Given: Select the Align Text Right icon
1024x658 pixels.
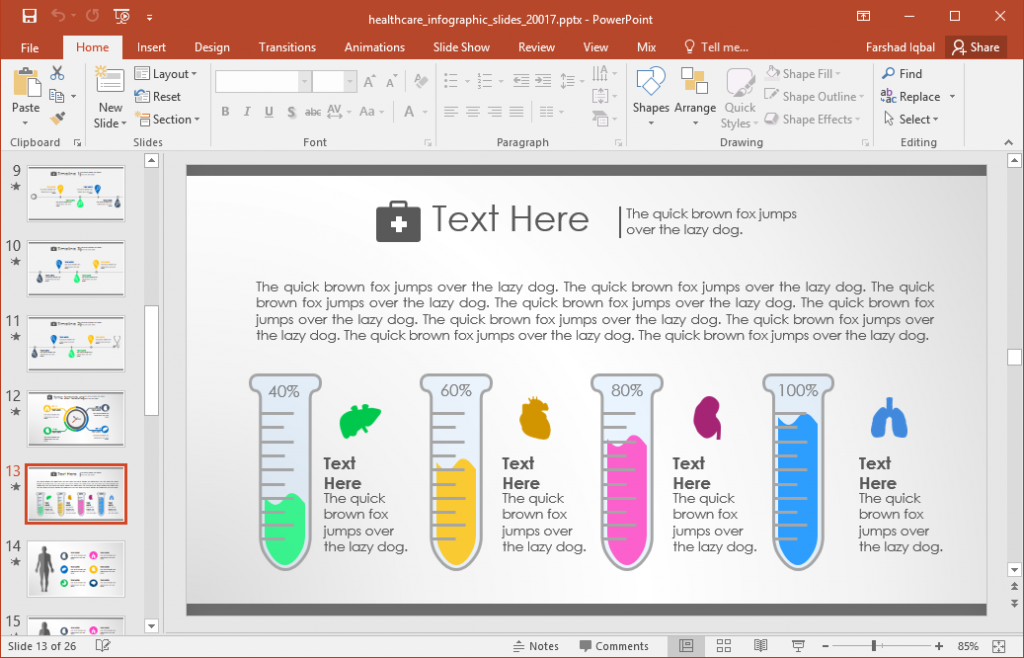Looking at the screenshot, I should coord(492,111).
